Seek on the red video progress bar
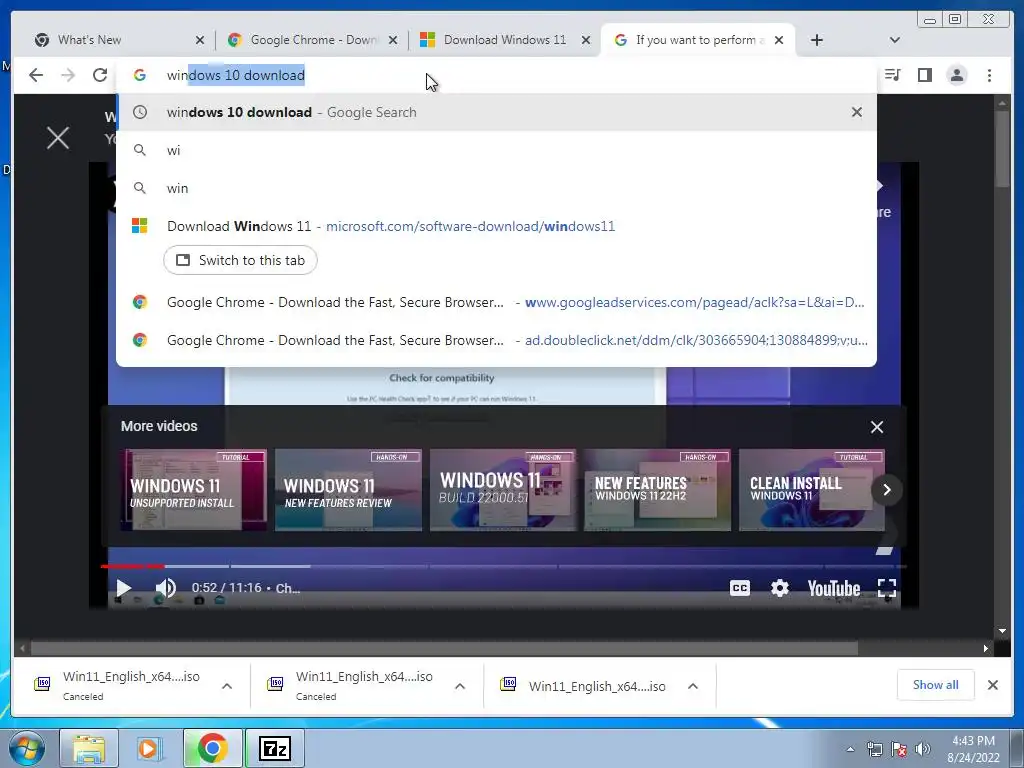The width and height of the screenshot is (1024, 768). pos(133,566)
